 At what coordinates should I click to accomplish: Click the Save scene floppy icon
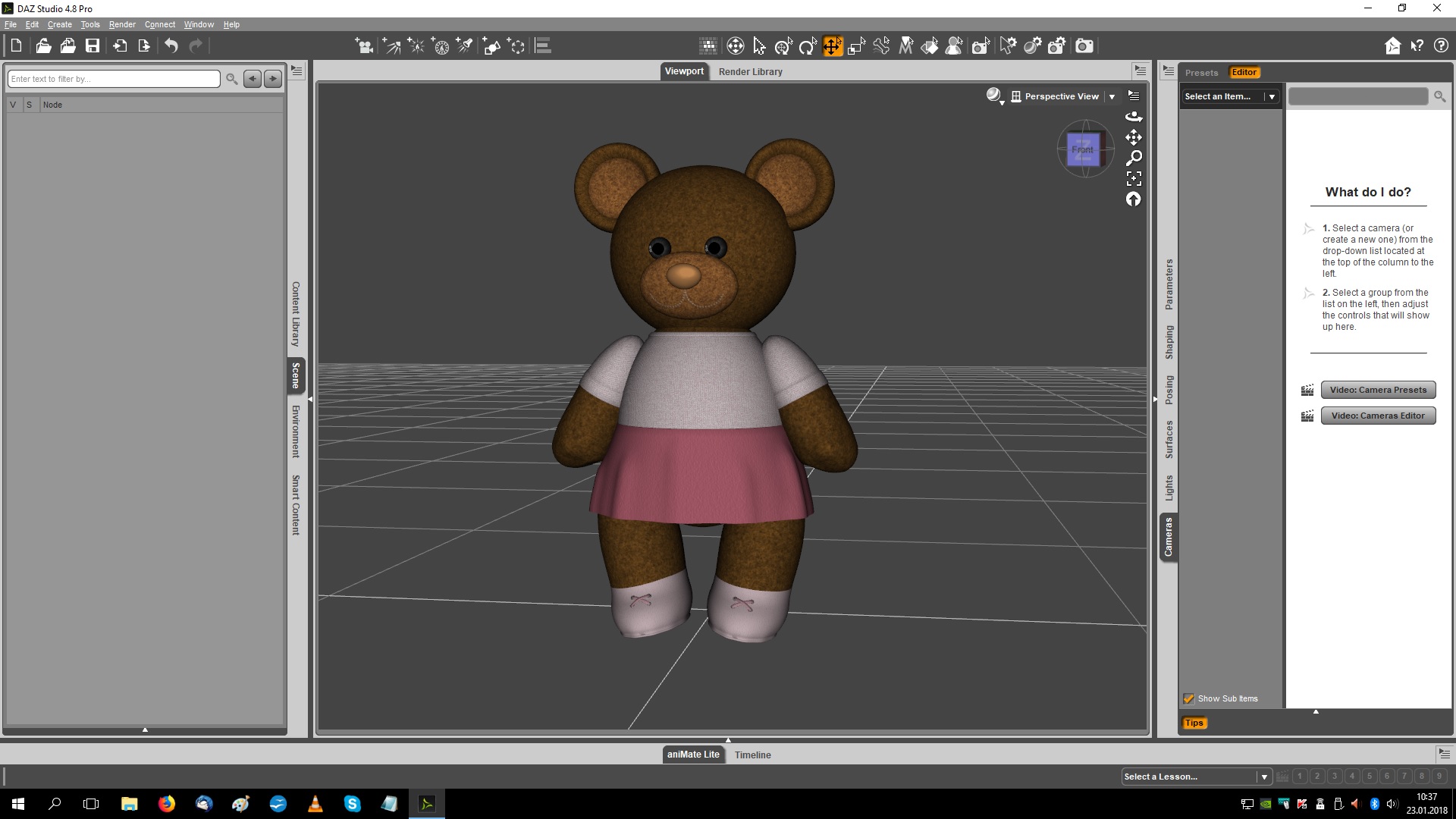(x=93, y=46)
